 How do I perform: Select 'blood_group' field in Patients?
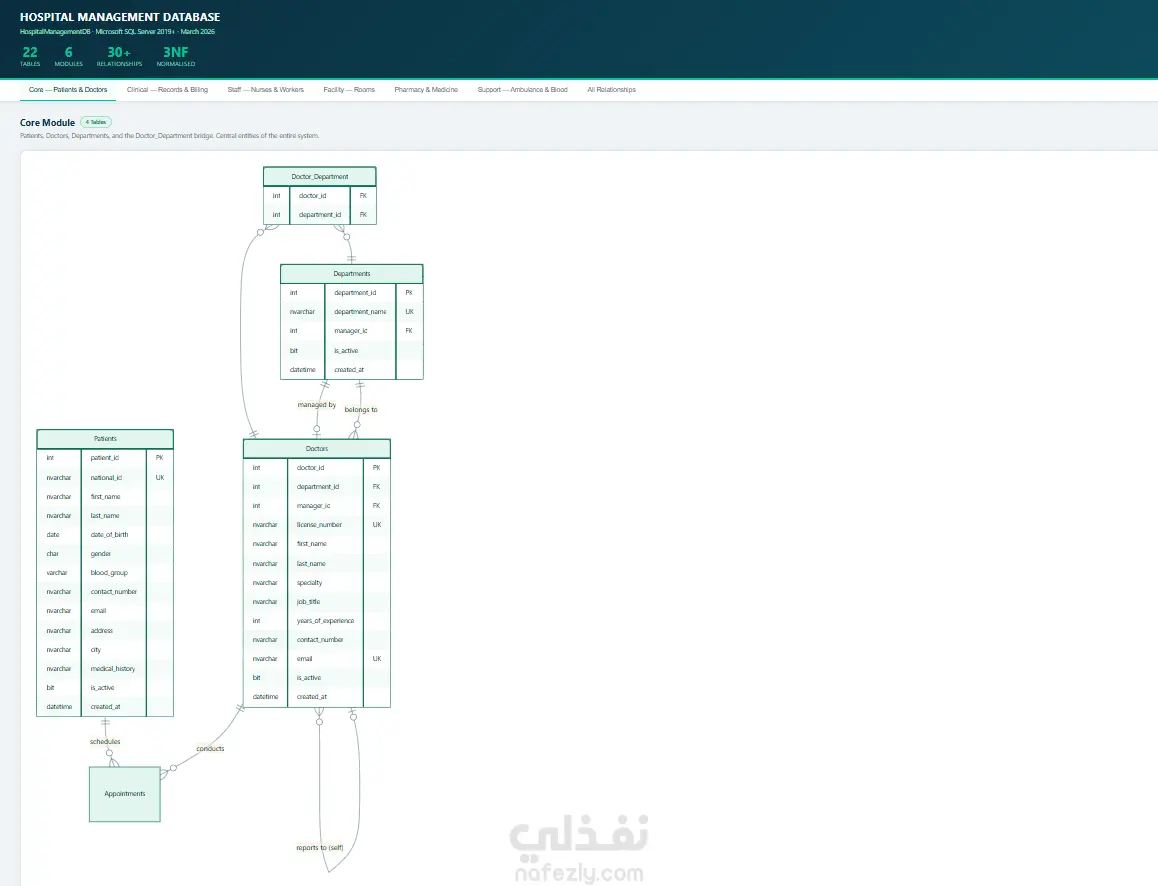pyautogui.click(x=105, y=573)
